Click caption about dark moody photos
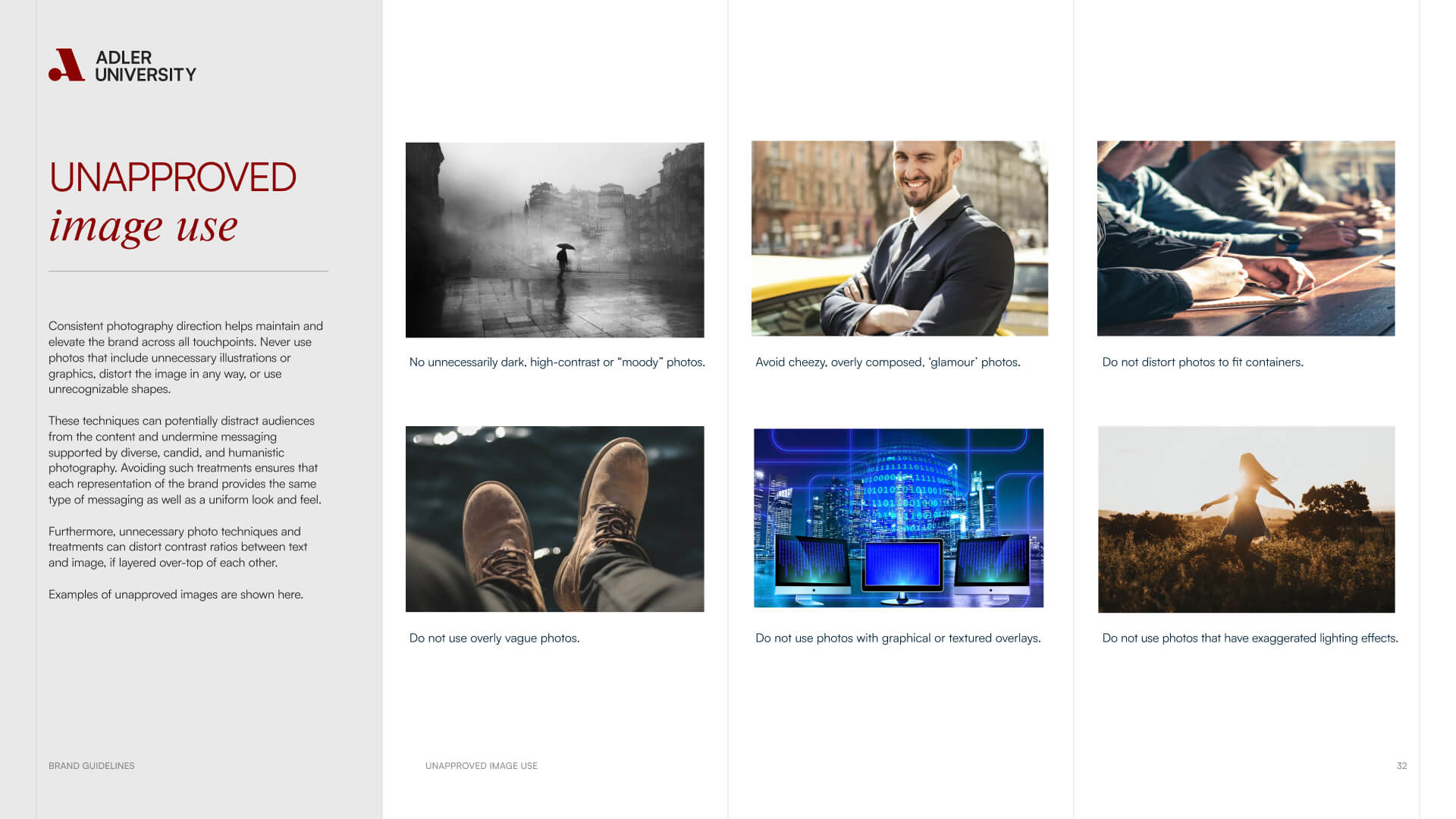 [557, 362]
